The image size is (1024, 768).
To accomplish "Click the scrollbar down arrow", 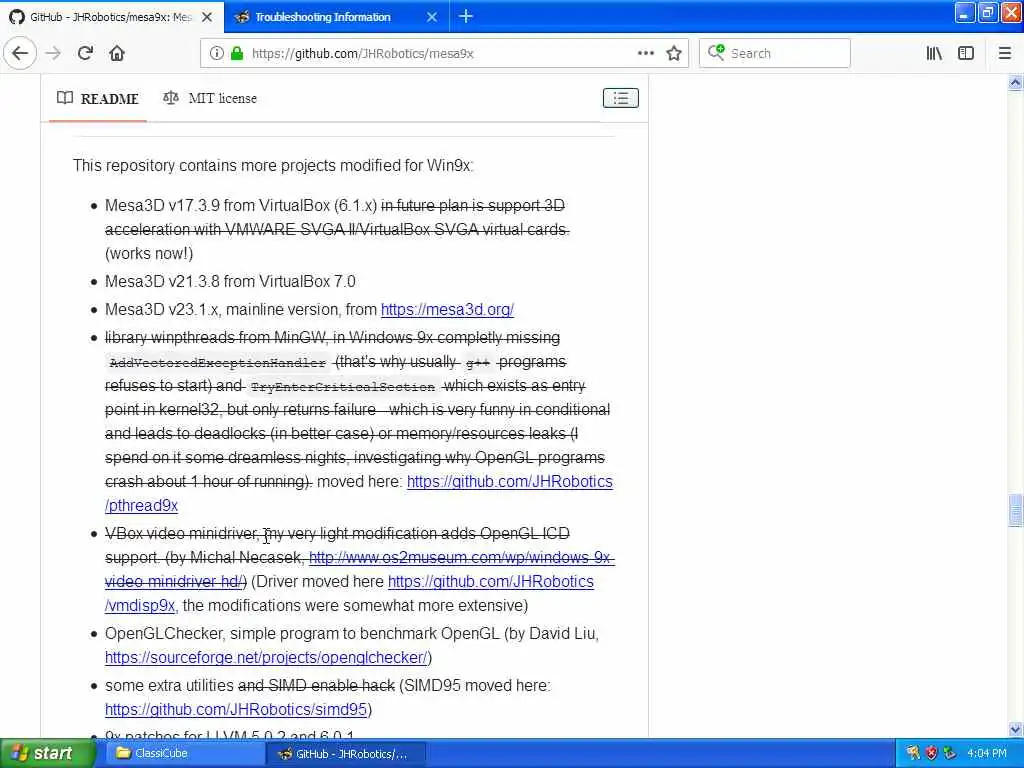I will pyautogui.click(x=1015, y=729).
